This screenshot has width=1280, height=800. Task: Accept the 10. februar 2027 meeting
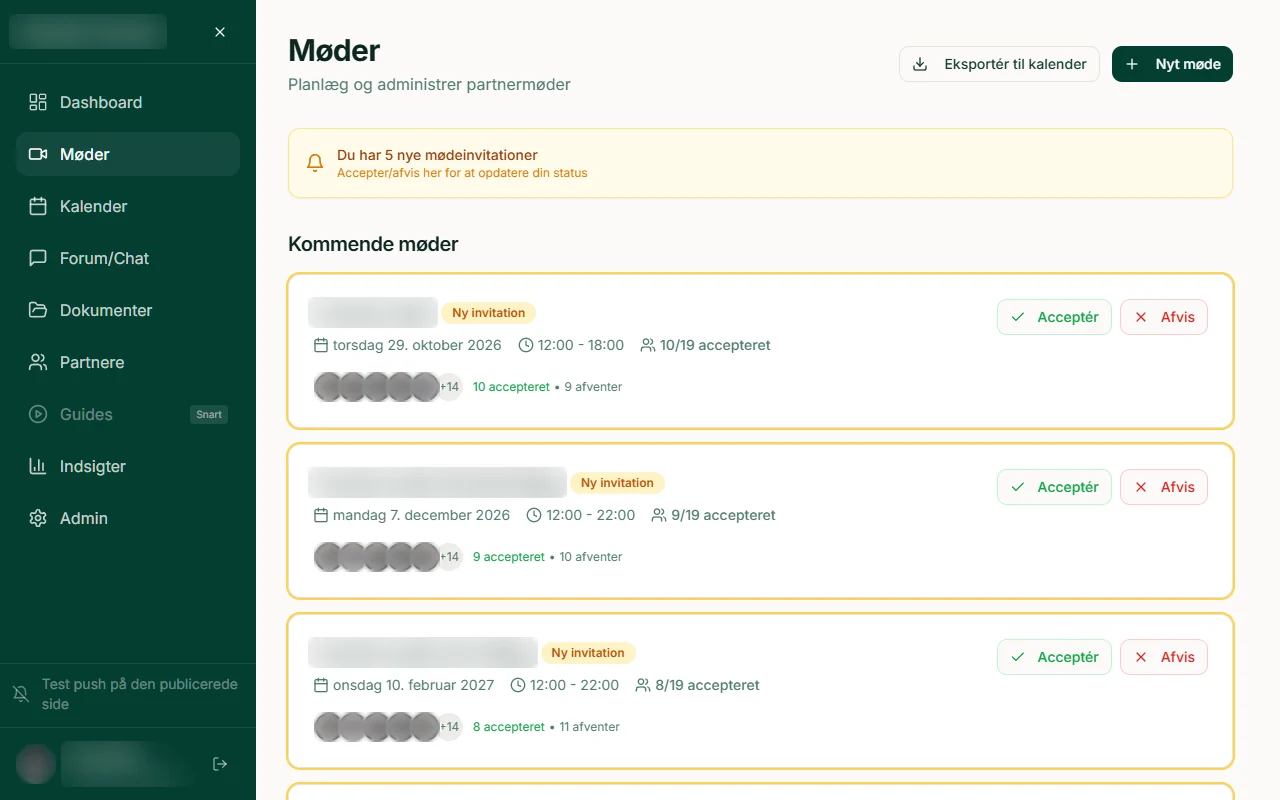tap(1054, 657)
